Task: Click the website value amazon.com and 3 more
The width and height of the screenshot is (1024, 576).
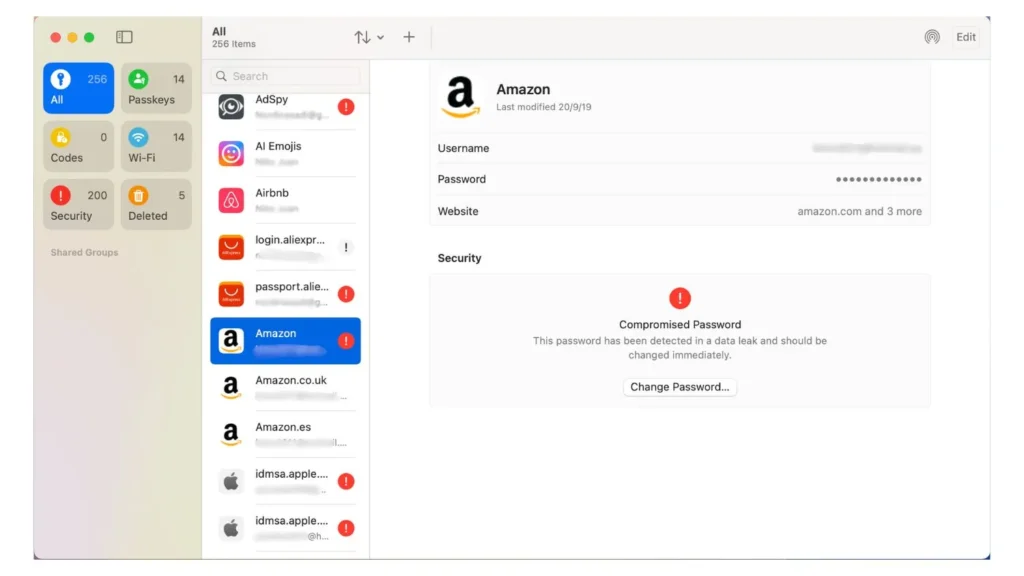Action: click(x=859, y=212)
